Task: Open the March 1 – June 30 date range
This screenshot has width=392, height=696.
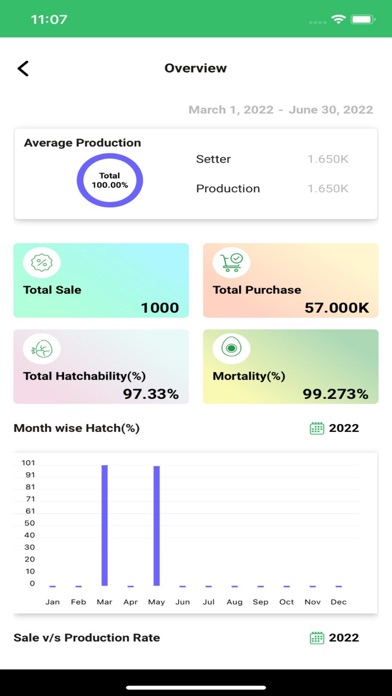Action: click(x=281, y=110)
